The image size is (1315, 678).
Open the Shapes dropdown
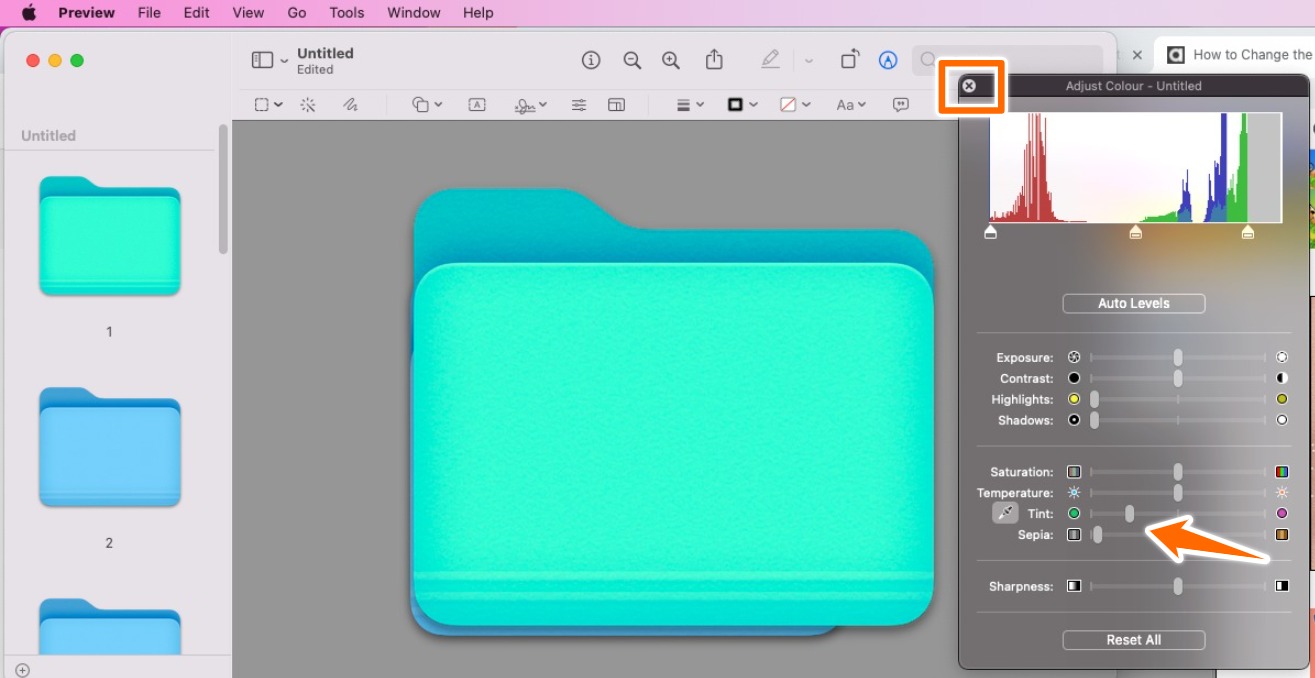427,104
